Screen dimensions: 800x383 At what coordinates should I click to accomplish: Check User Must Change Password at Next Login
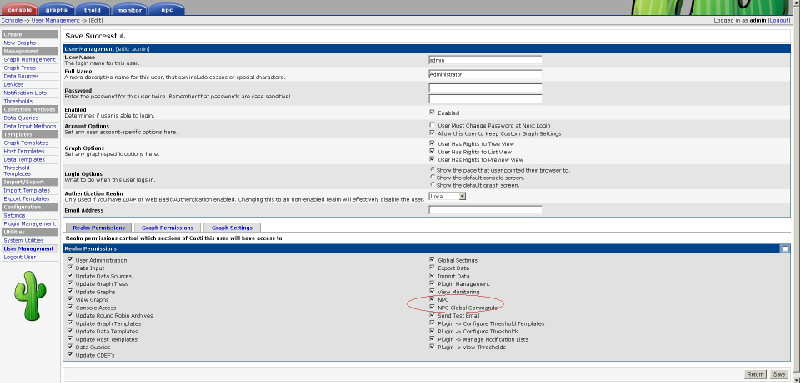point(432,125)
